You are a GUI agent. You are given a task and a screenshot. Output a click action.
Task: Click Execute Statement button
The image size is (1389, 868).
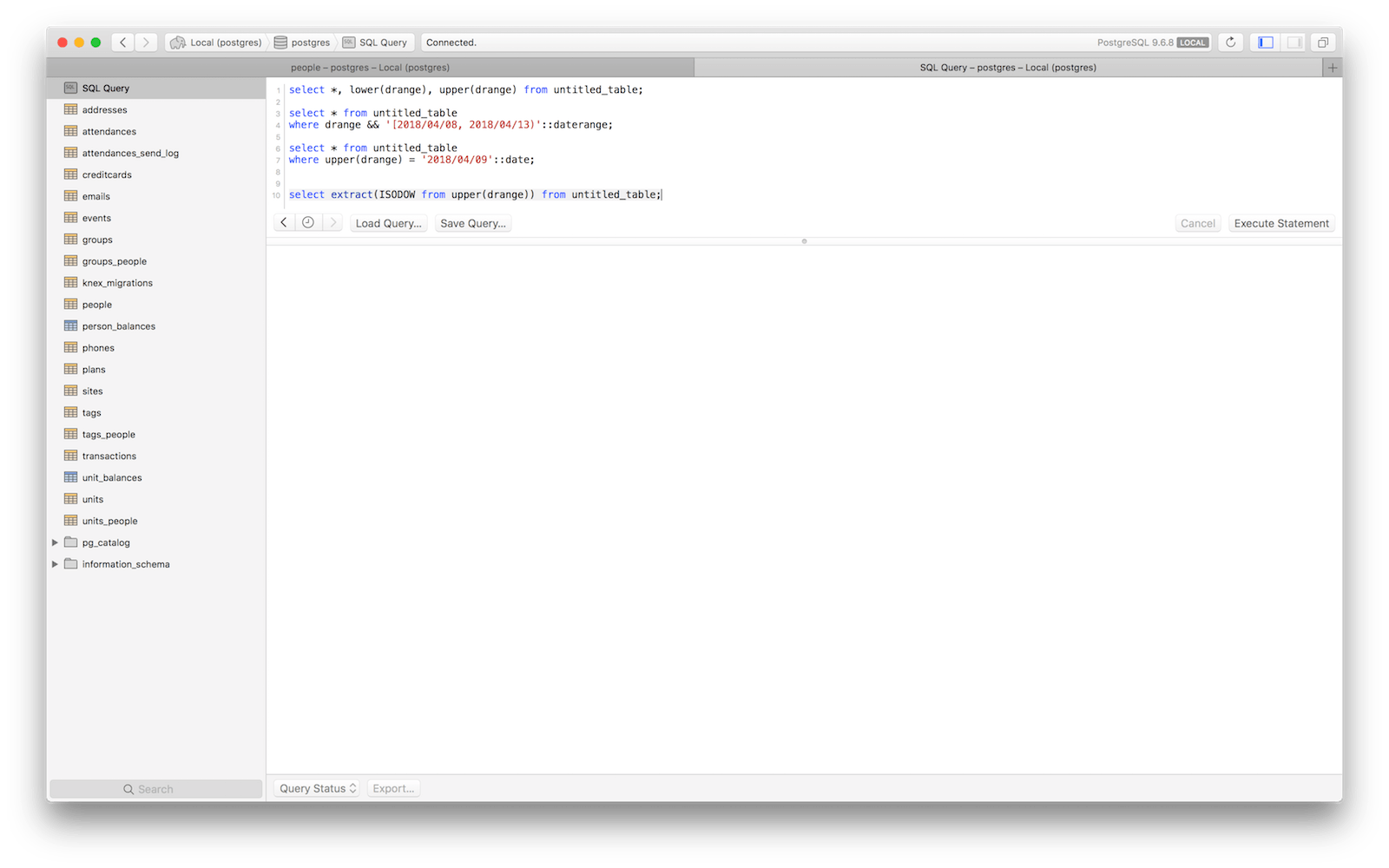[x=1281, y=223]
